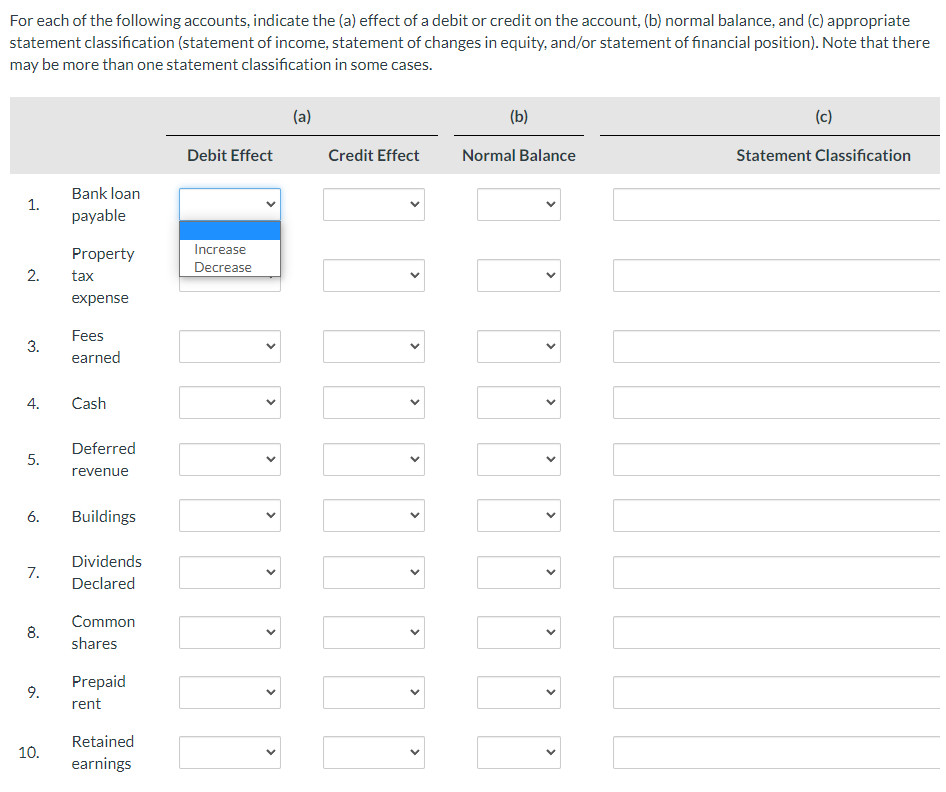
Task: Click Statement Classification field for Common shares
Action: 776,633
